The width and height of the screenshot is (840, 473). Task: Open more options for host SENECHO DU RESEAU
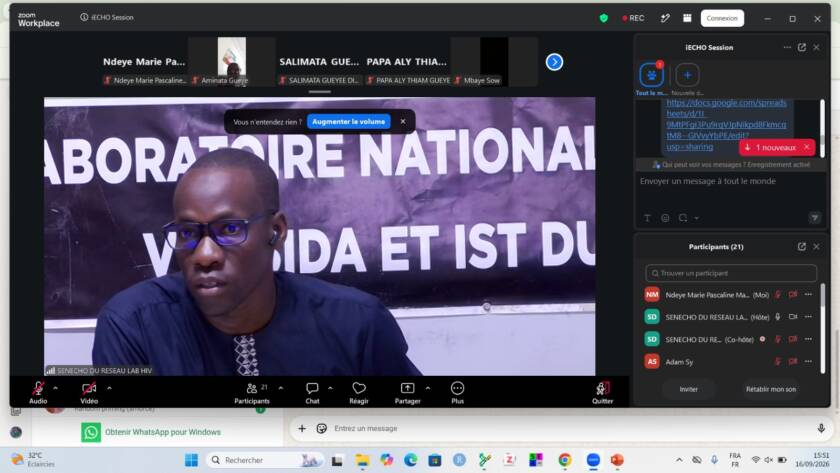coord(808,317)
